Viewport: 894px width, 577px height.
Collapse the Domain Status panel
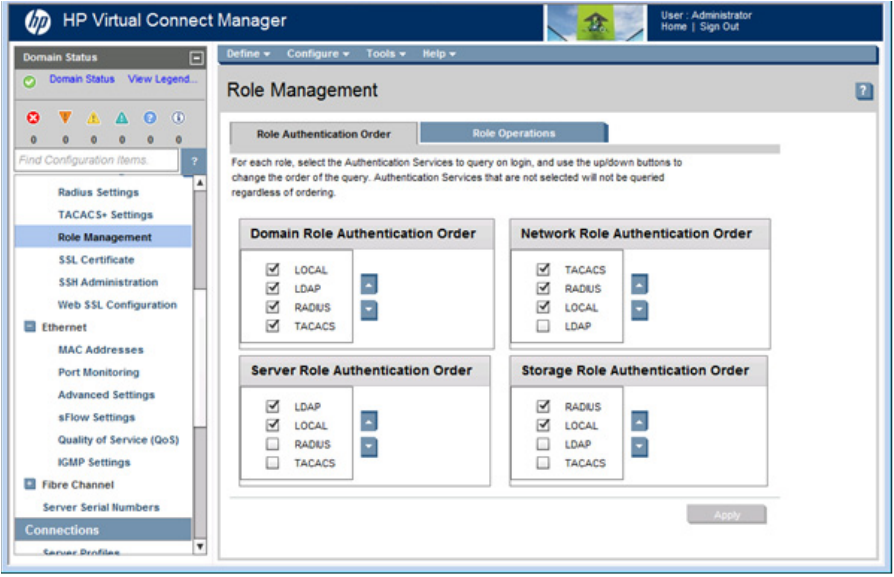click(196, 58)
